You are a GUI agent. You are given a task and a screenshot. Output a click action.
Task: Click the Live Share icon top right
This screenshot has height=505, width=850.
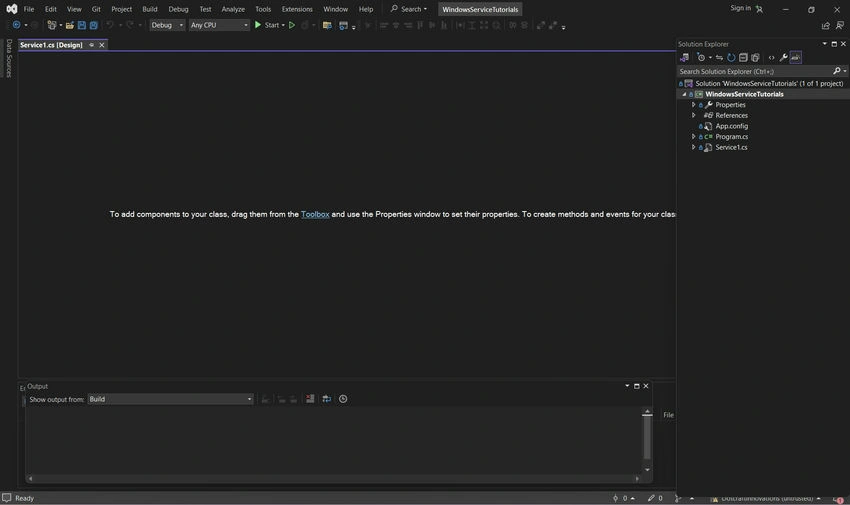tap(826, 25)
